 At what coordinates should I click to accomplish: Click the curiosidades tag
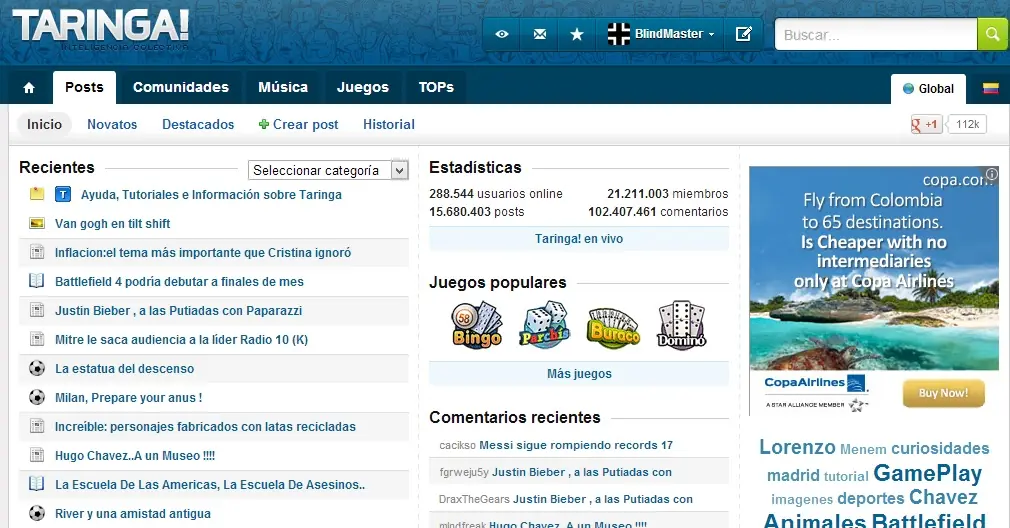click(x=940, y=448)
